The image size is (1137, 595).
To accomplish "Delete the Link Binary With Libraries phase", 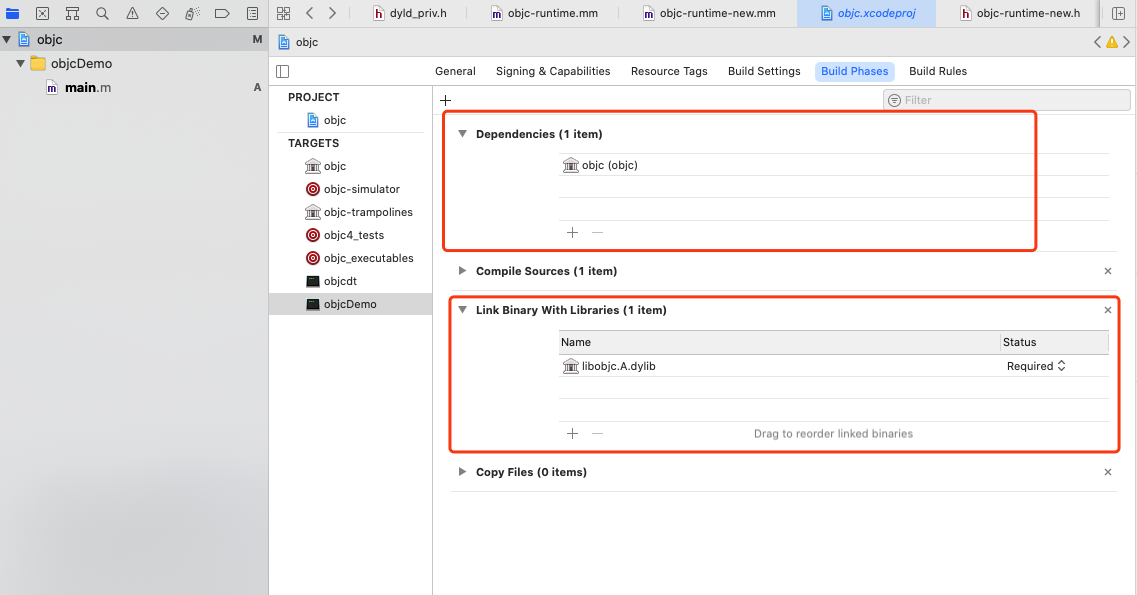I will click(1107, 310).
